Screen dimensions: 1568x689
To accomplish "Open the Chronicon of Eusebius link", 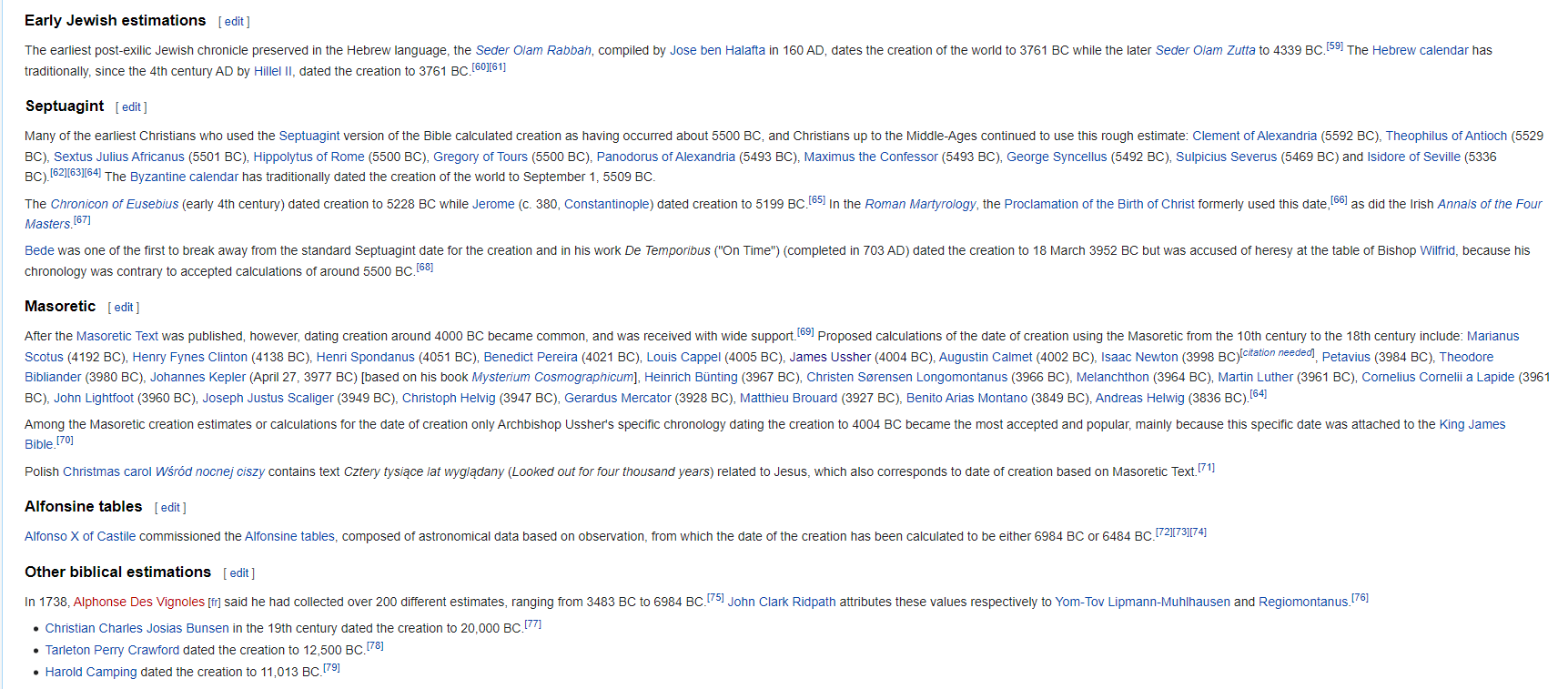I will click(115, 204).
